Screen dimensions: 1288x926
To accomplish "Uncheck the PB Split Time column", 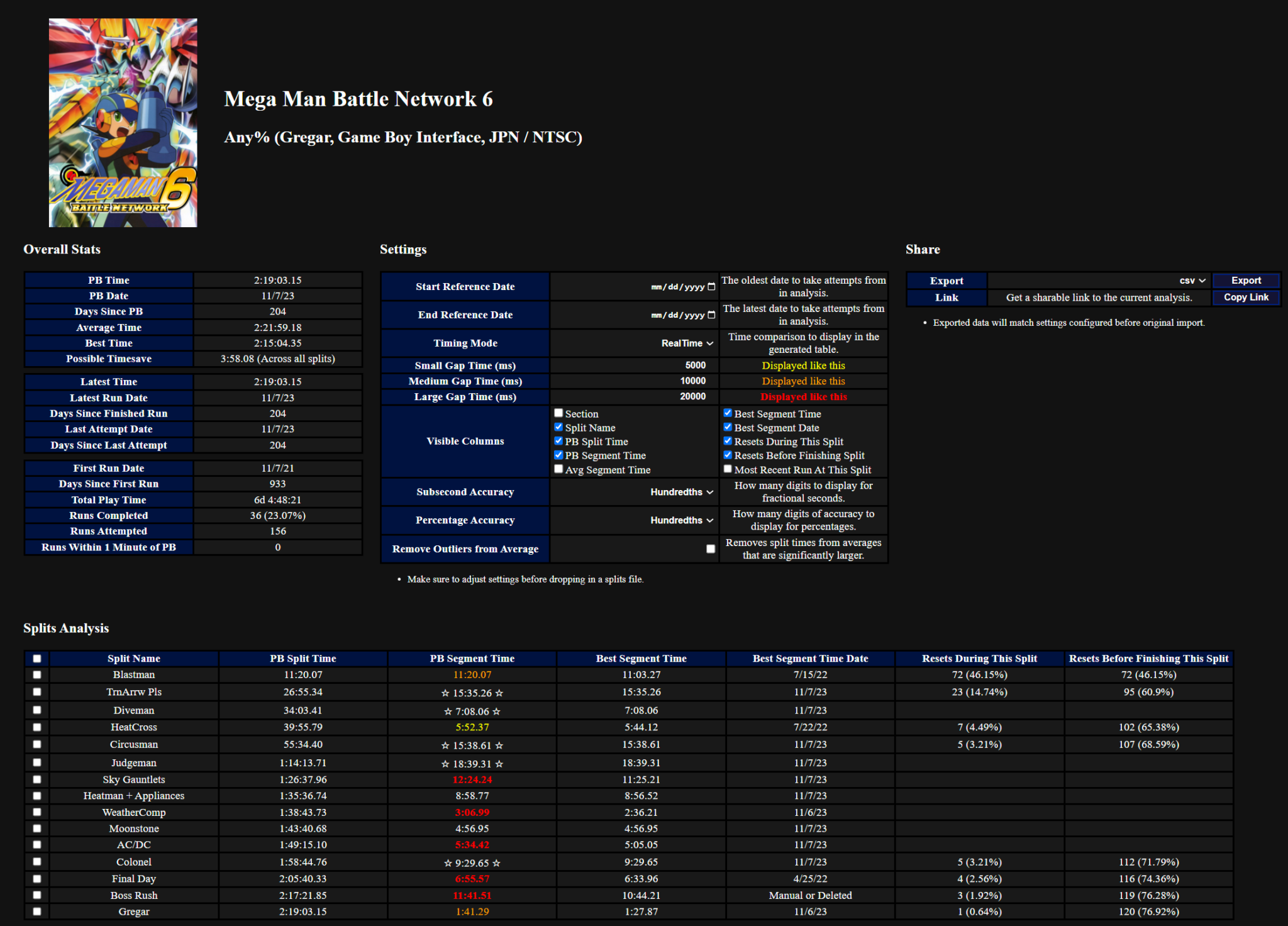I will point(558,441).
